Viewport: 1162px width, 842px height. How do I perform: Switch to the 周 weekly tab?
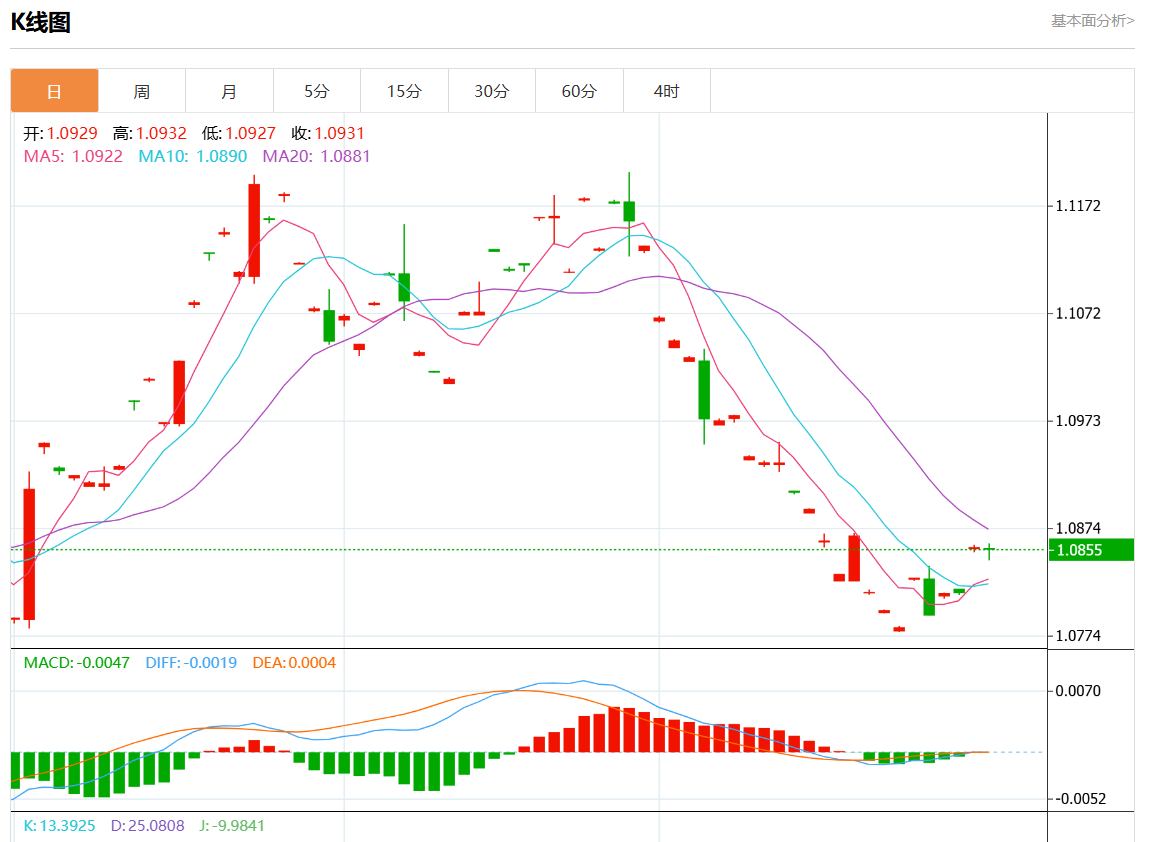click(x=142, y=91)
